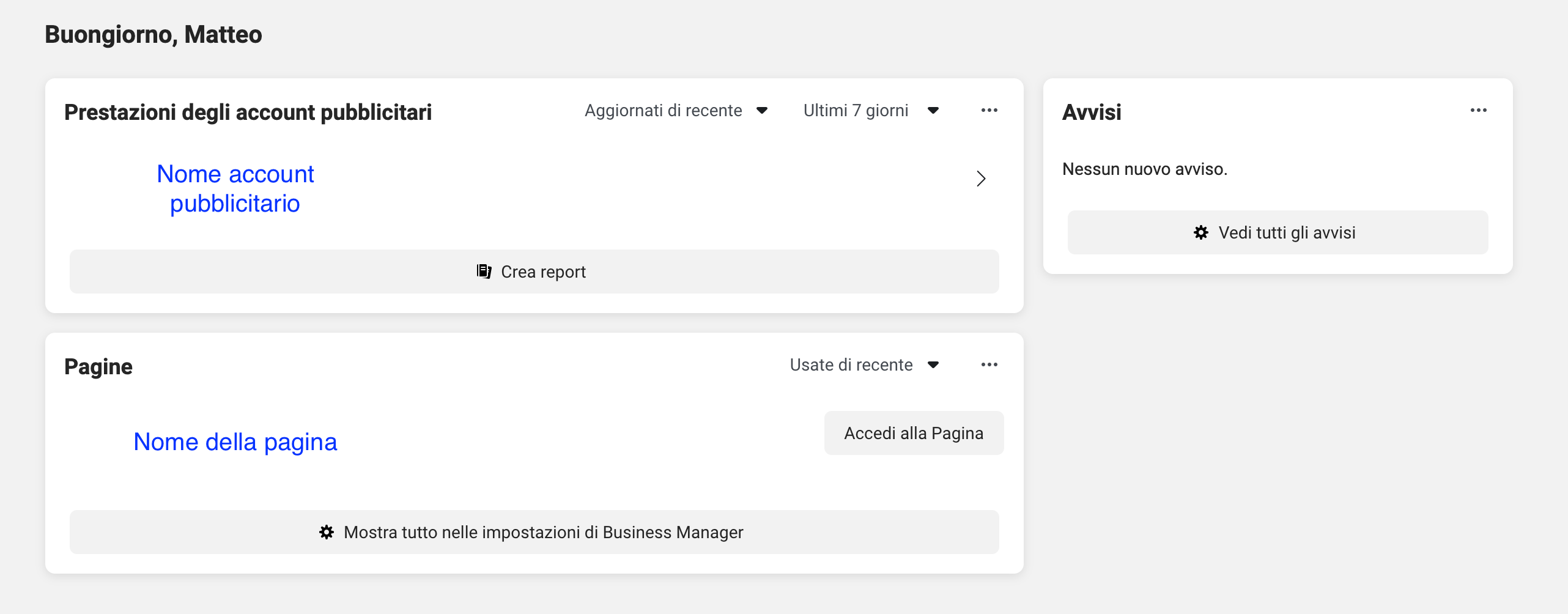This screenshot has height=614, width=1568.
Task: Click the Crea report button
Action: [x=534, y=272]
